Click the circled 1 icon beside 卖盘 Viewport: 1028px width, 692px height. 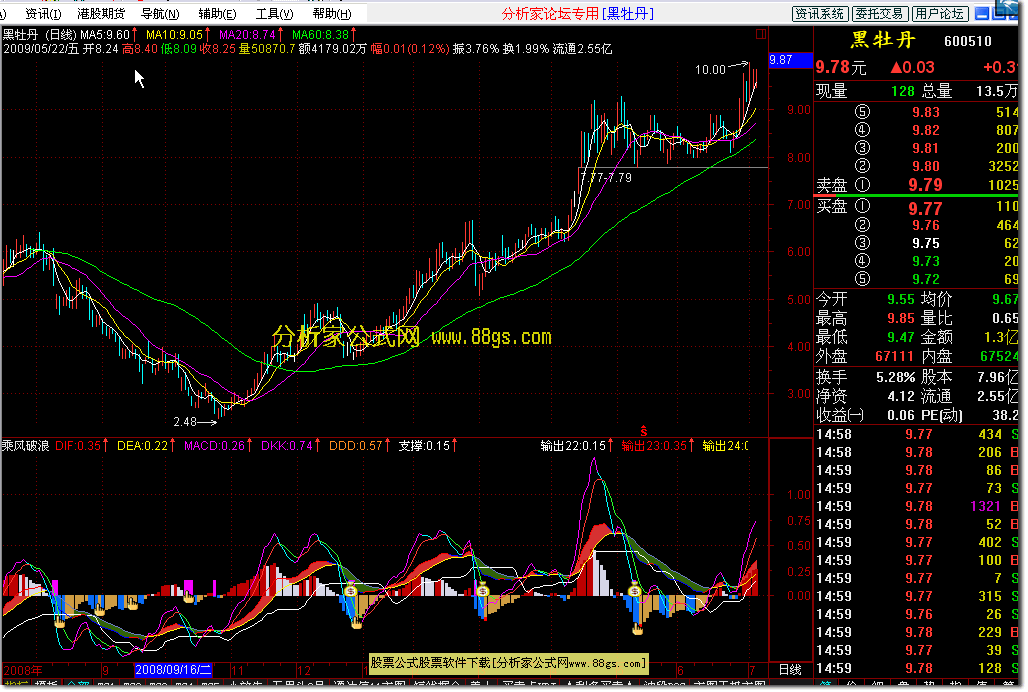862,185
